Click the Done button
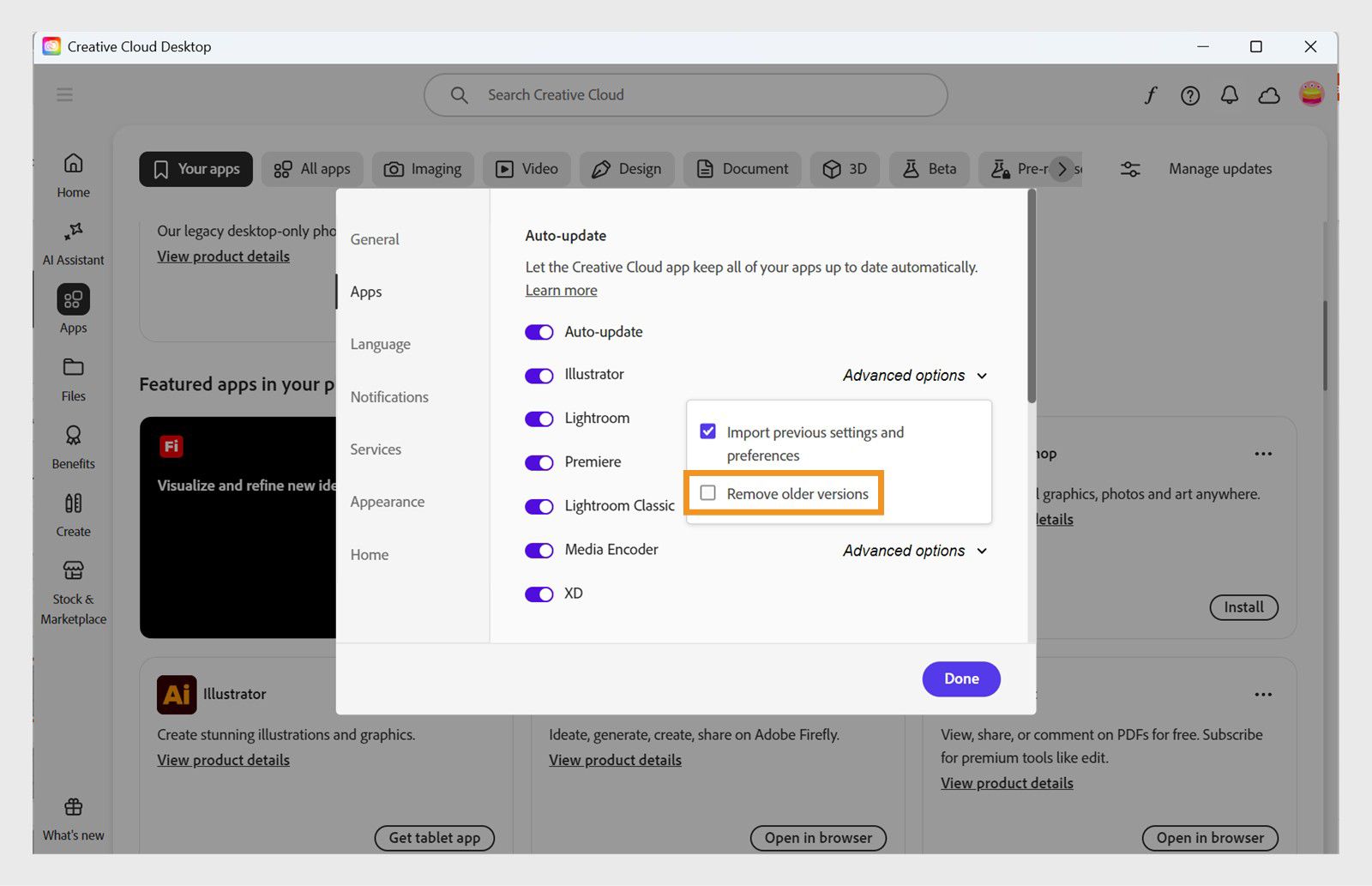 pyautogui.click(x=961, y=678)
